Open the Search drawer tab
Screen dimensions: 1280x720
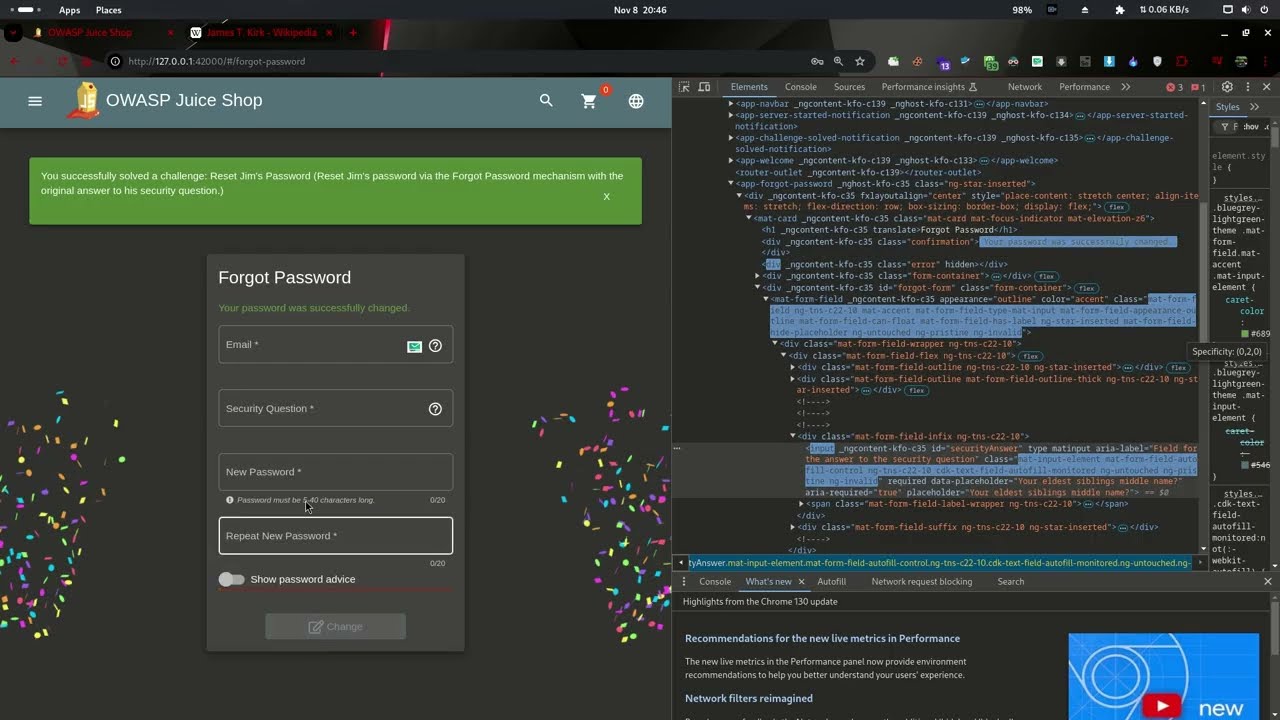1010,582
